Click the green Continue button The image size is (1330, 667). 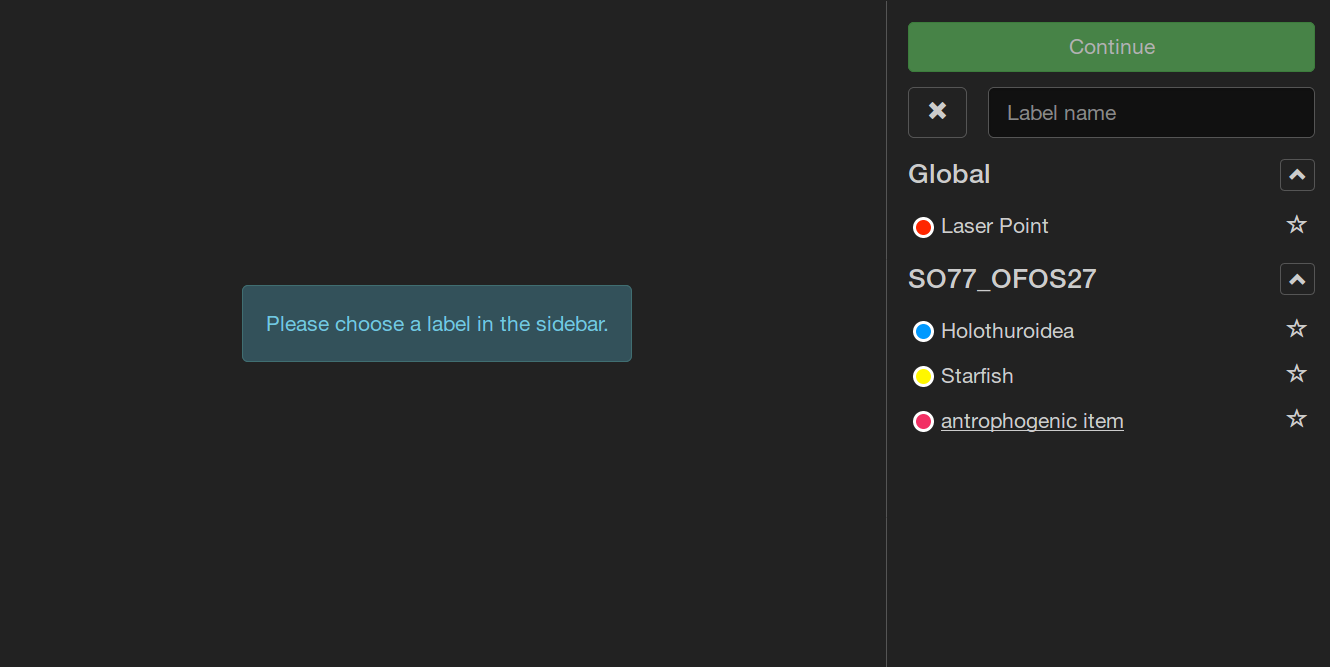tap(1111, 47)
